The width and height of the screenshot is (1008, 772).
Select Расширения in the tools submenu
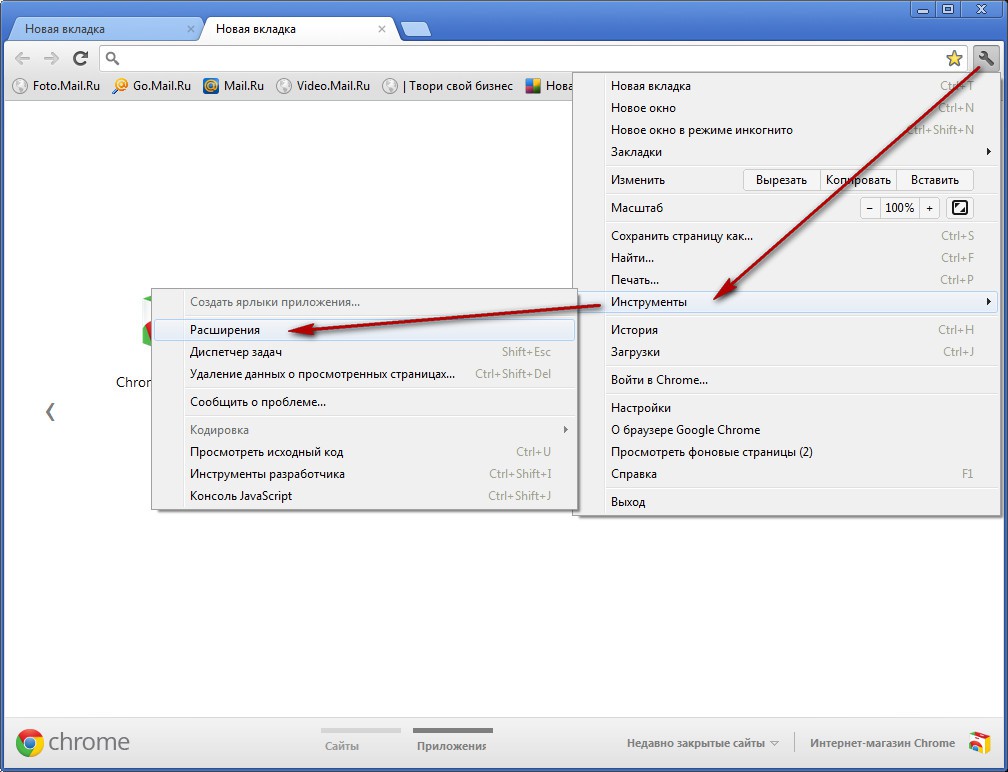[225, 330]
